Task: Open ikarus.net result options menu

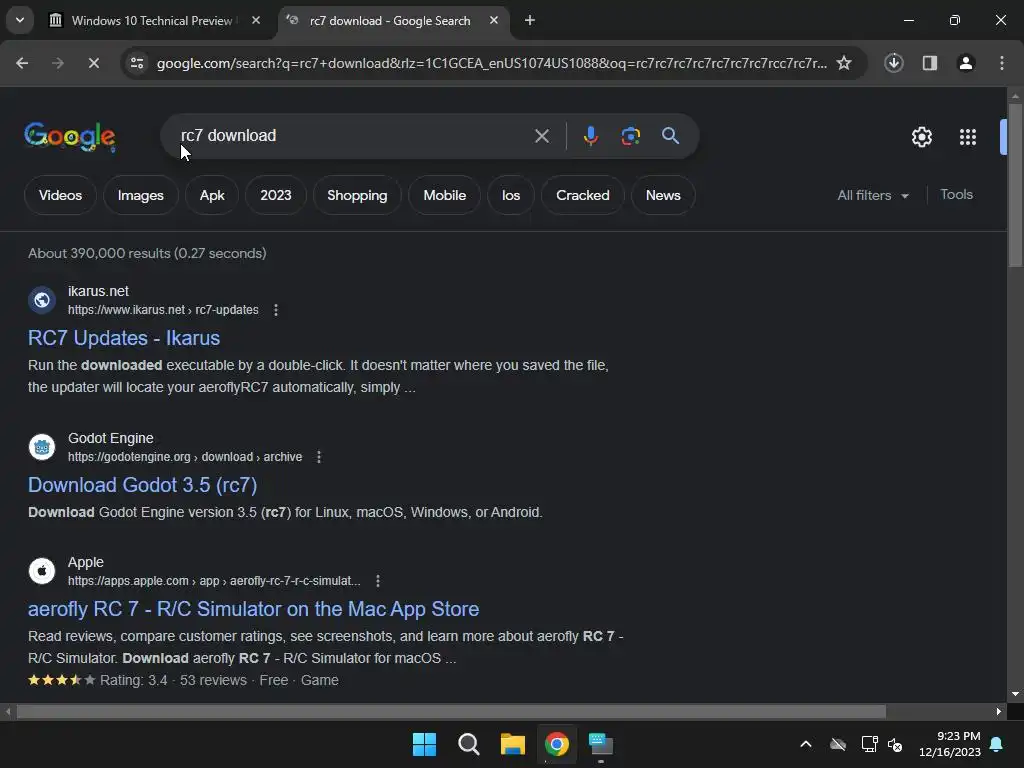Action: pyautogui.click(x=276, y=310)
